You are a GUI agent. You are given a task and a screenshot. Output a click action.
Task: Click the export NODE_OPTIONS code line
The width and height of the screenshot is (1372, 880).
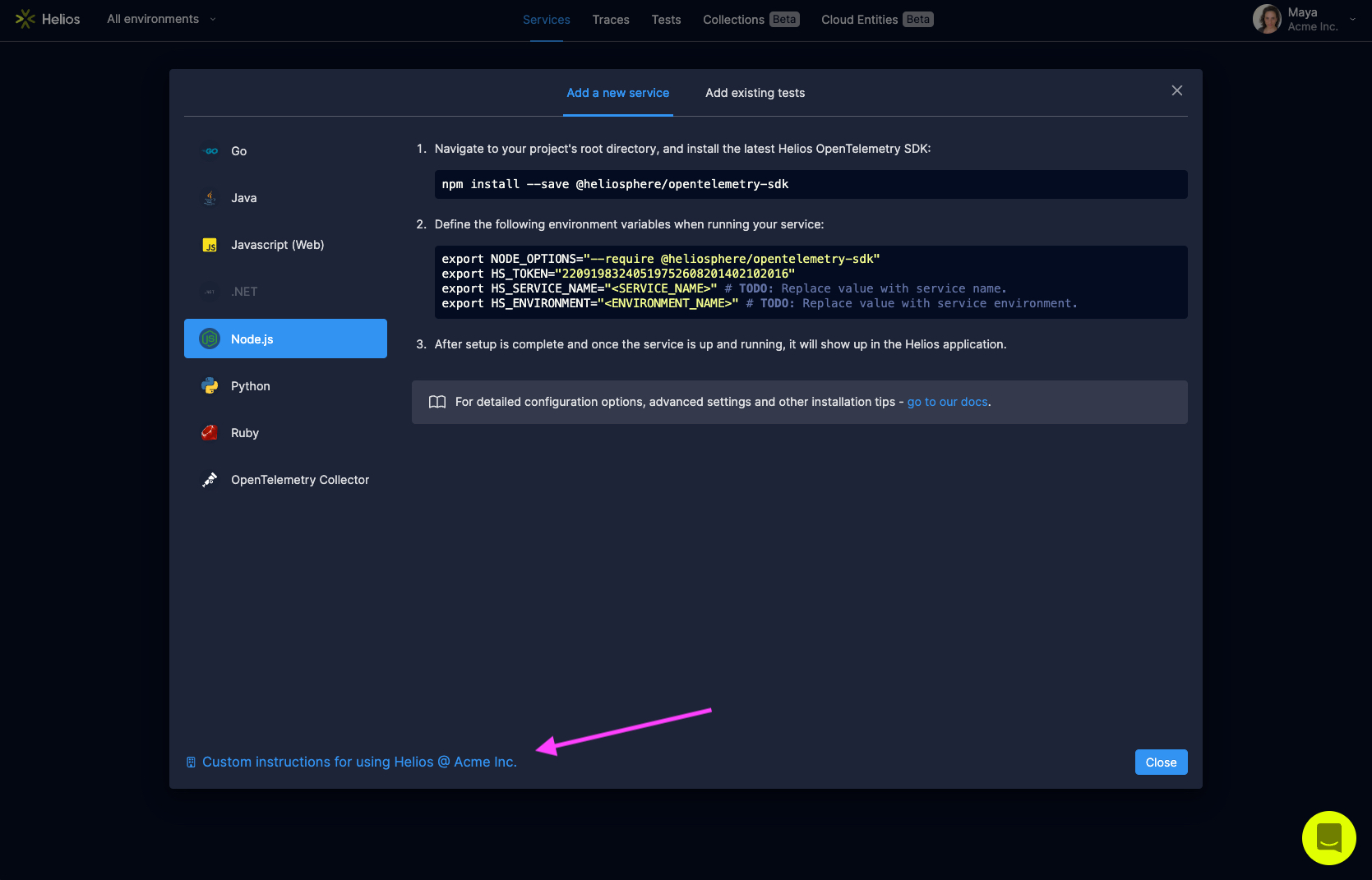point(661,259)
